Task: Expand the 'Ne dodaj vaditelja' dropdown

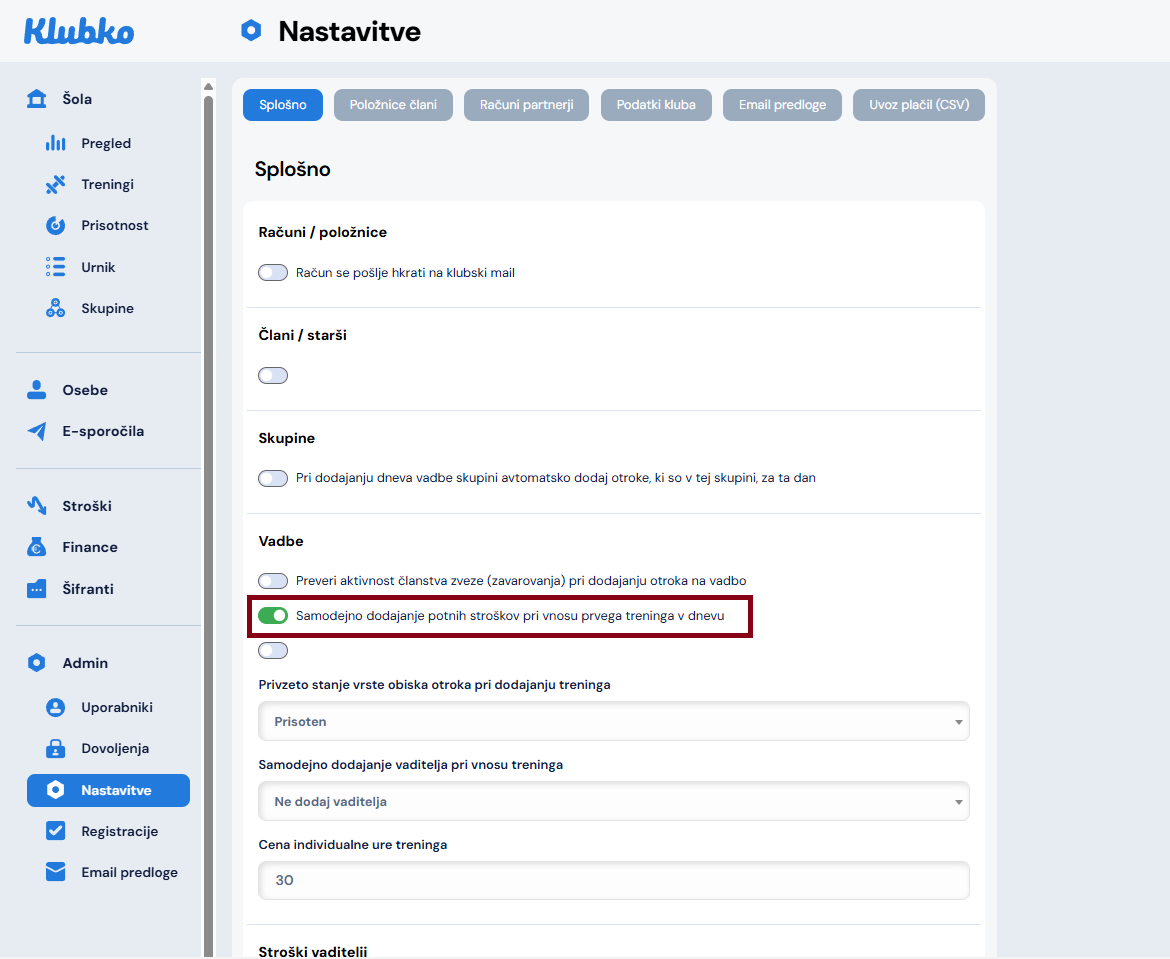Action: tap(613, 802)
